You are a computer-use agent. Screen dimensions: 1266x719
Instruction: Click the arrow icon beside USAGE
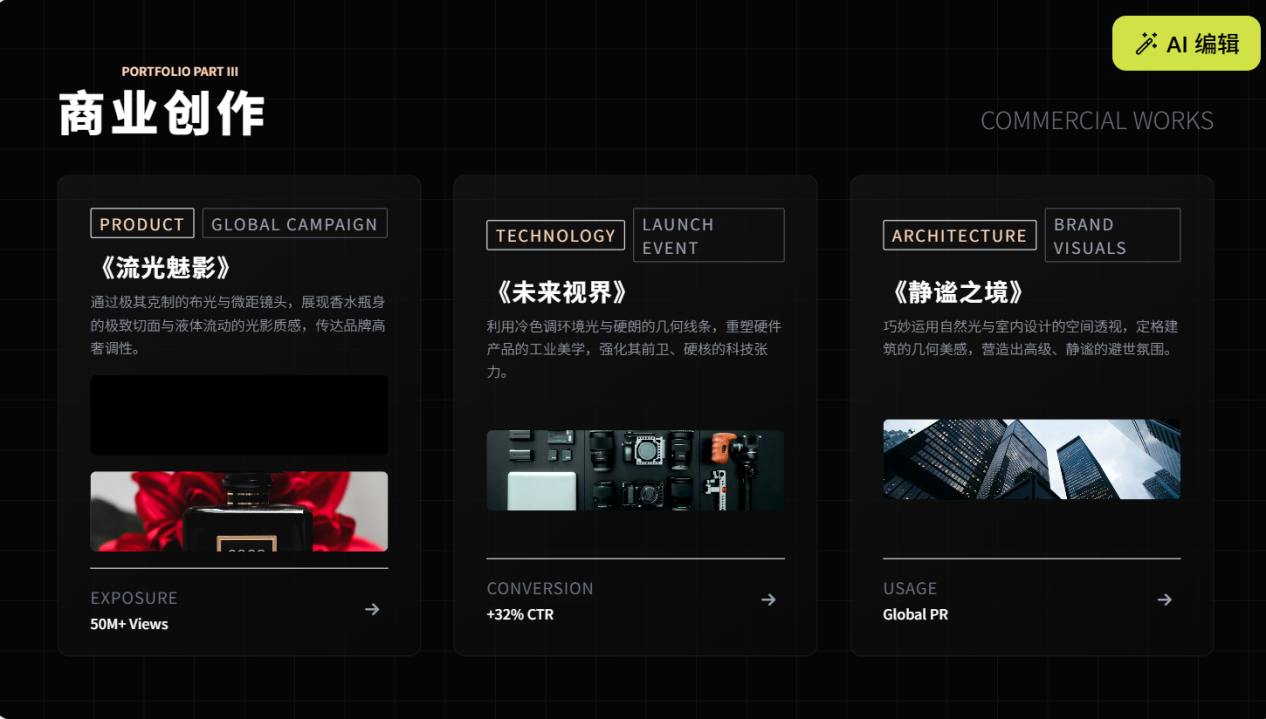coord(1164,600)
